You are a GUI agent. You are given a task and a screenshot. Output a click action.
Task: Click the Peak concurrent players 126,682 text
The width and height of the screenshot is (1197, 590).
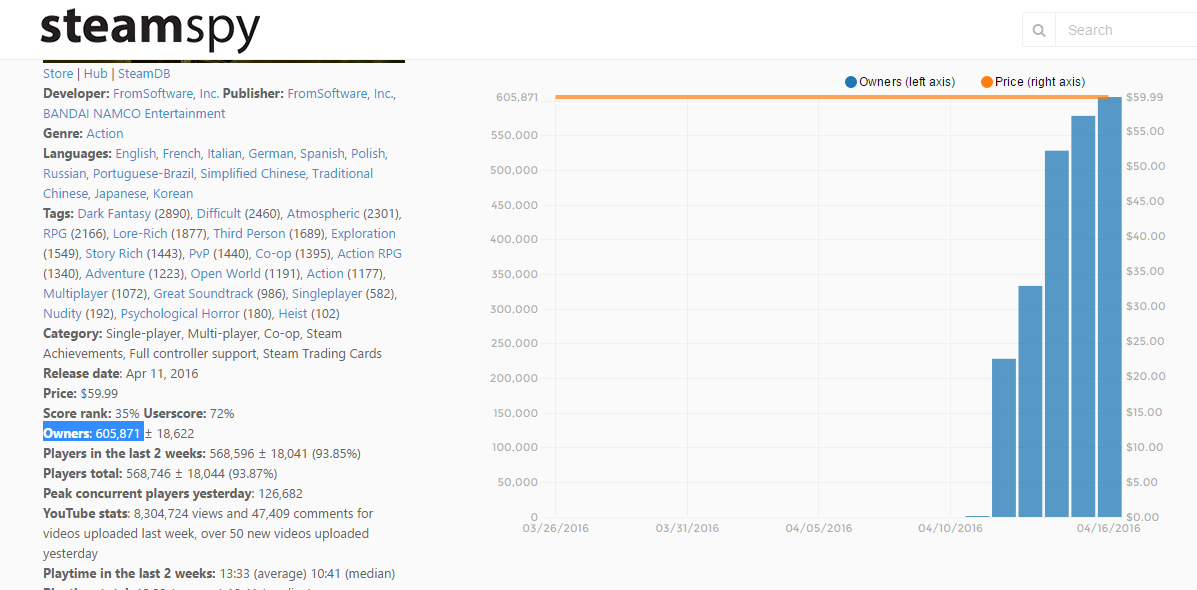tap(173, 492)
